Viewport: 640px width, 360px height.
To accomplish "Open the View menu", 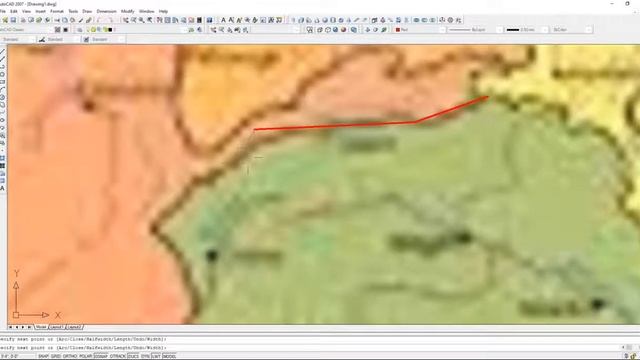I will click(26, 11).
